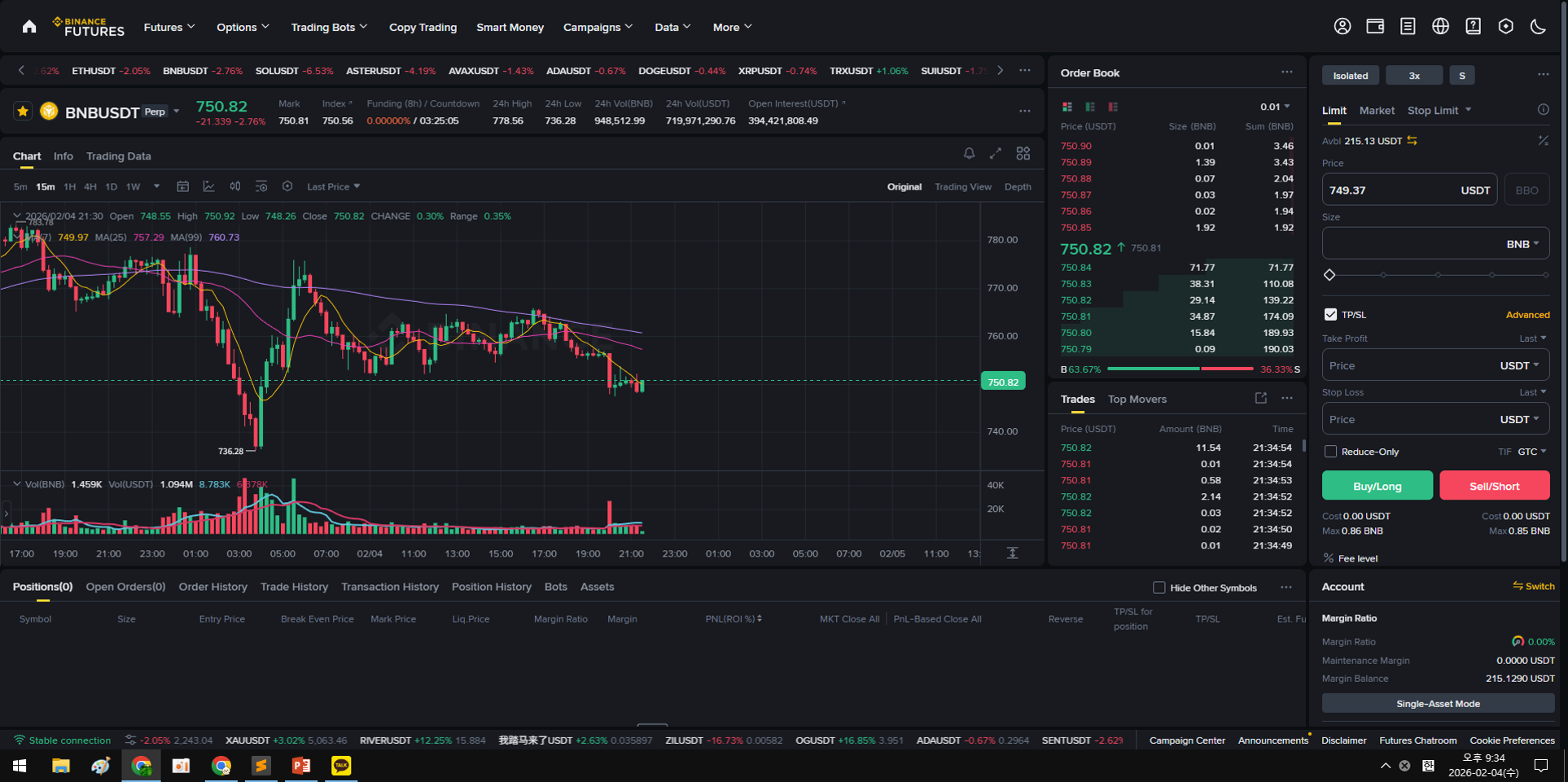Open order book 0.01 precision dropdown

[x=1275, y=107]
